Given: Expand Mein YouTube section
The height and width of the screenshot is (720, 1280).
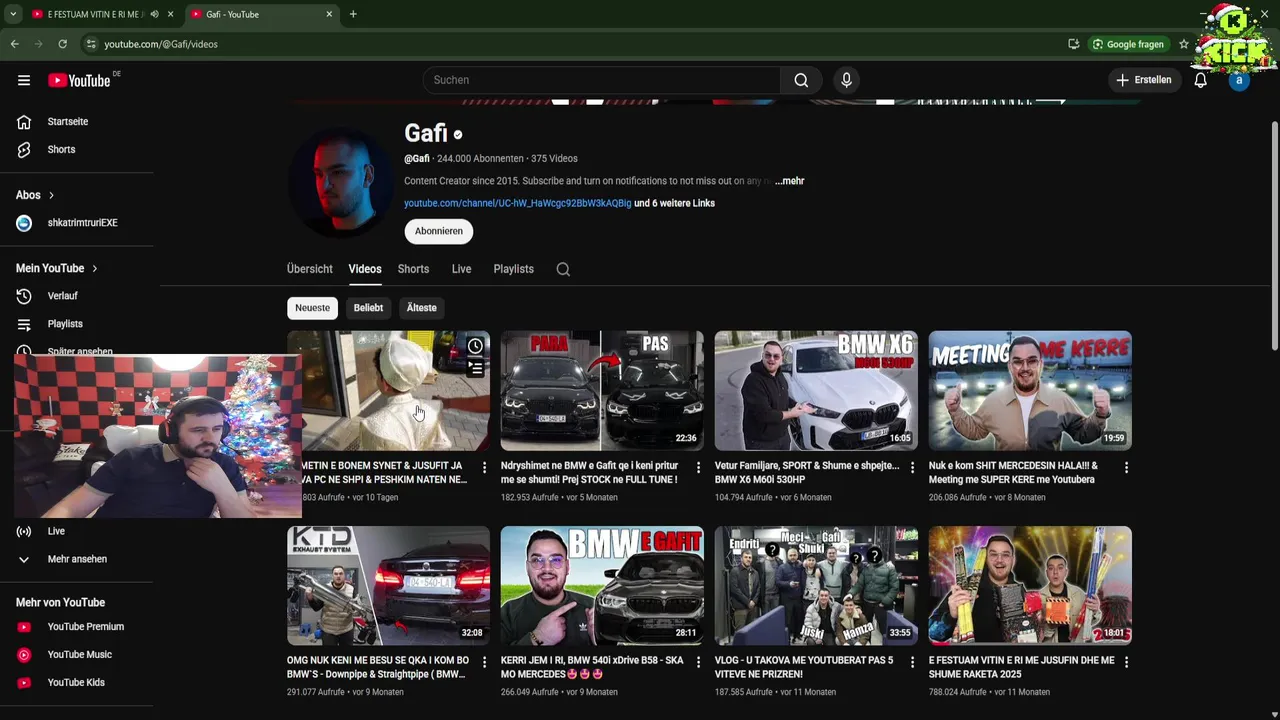Looking at the screenshot, I should 57,268.
